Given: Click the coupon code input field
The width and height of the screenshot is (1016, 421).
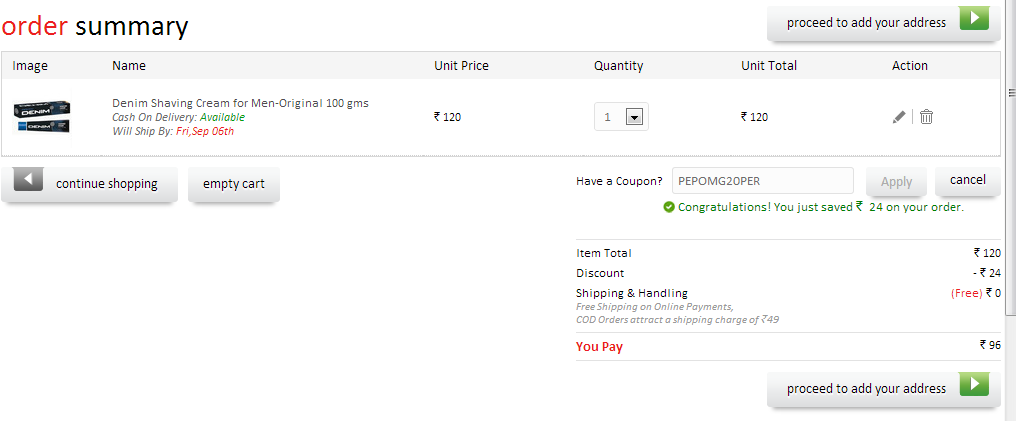Looking at the screenshot, I should coord(763,181).
